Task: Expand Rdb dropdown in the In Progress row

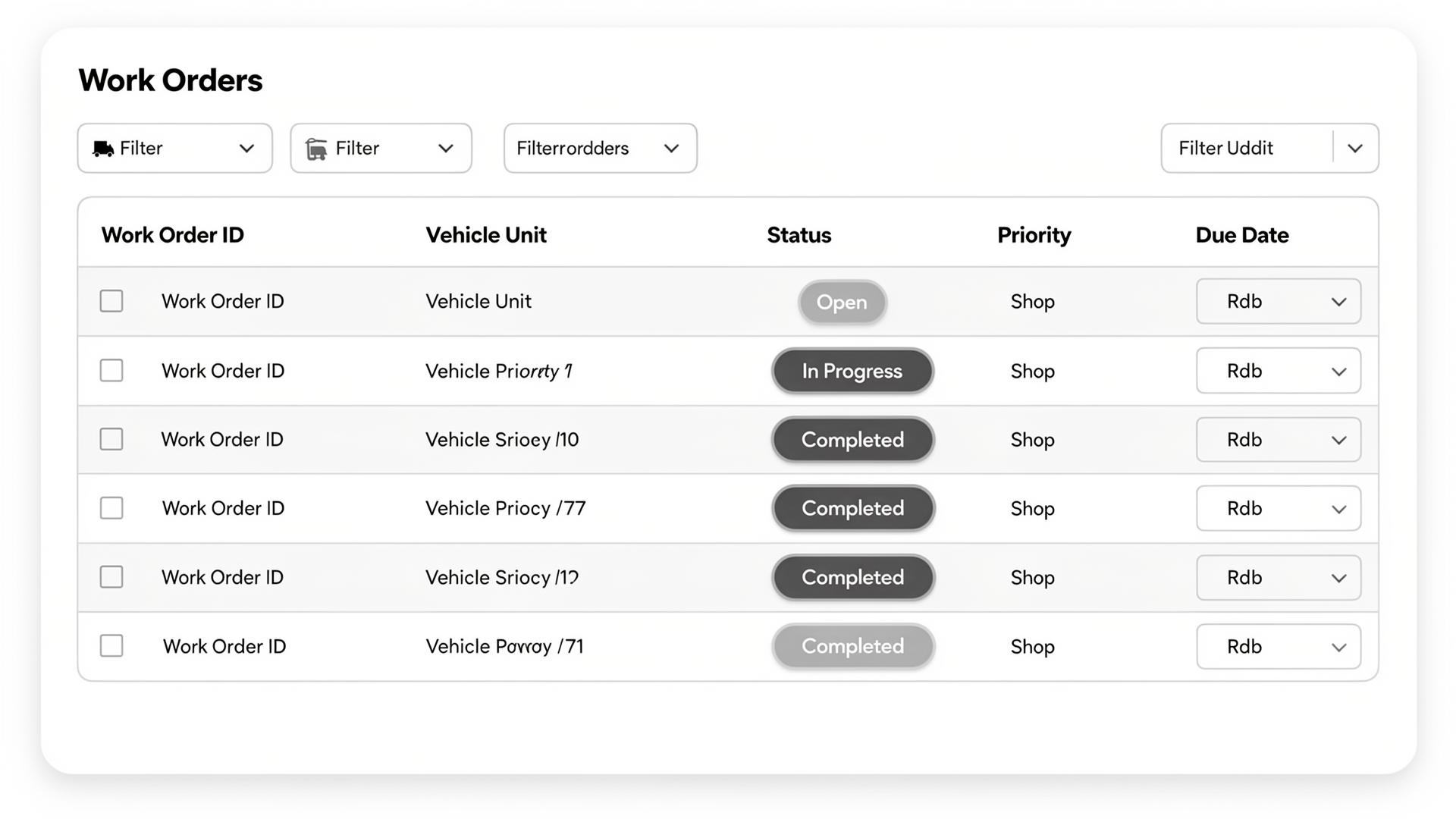Action: click(1279, 371)
